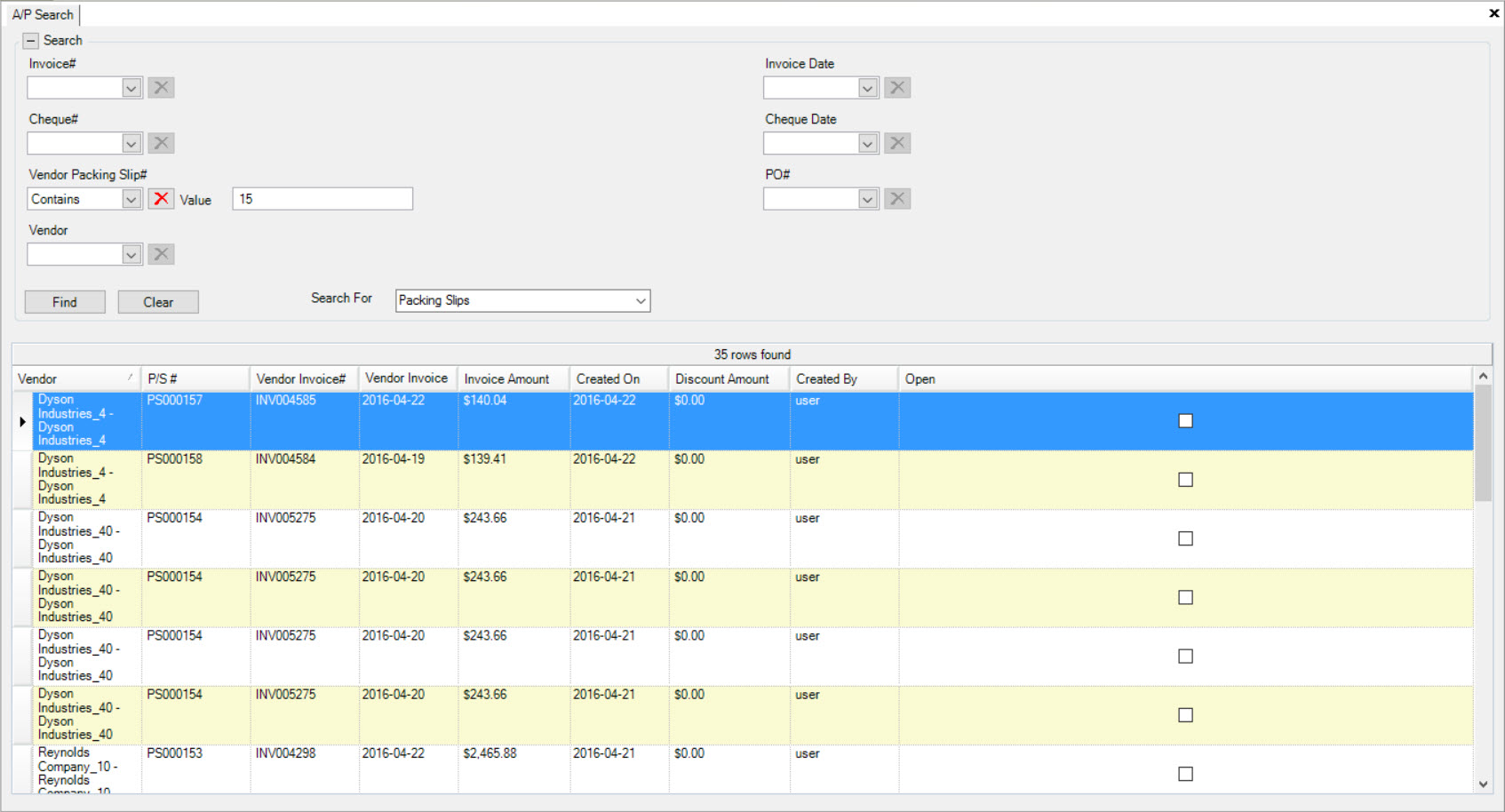The image size is (1505, 812).
Task: Select the Dyson Industries_4 vendor cell in PS000158 row
Action: pos(86,480)
